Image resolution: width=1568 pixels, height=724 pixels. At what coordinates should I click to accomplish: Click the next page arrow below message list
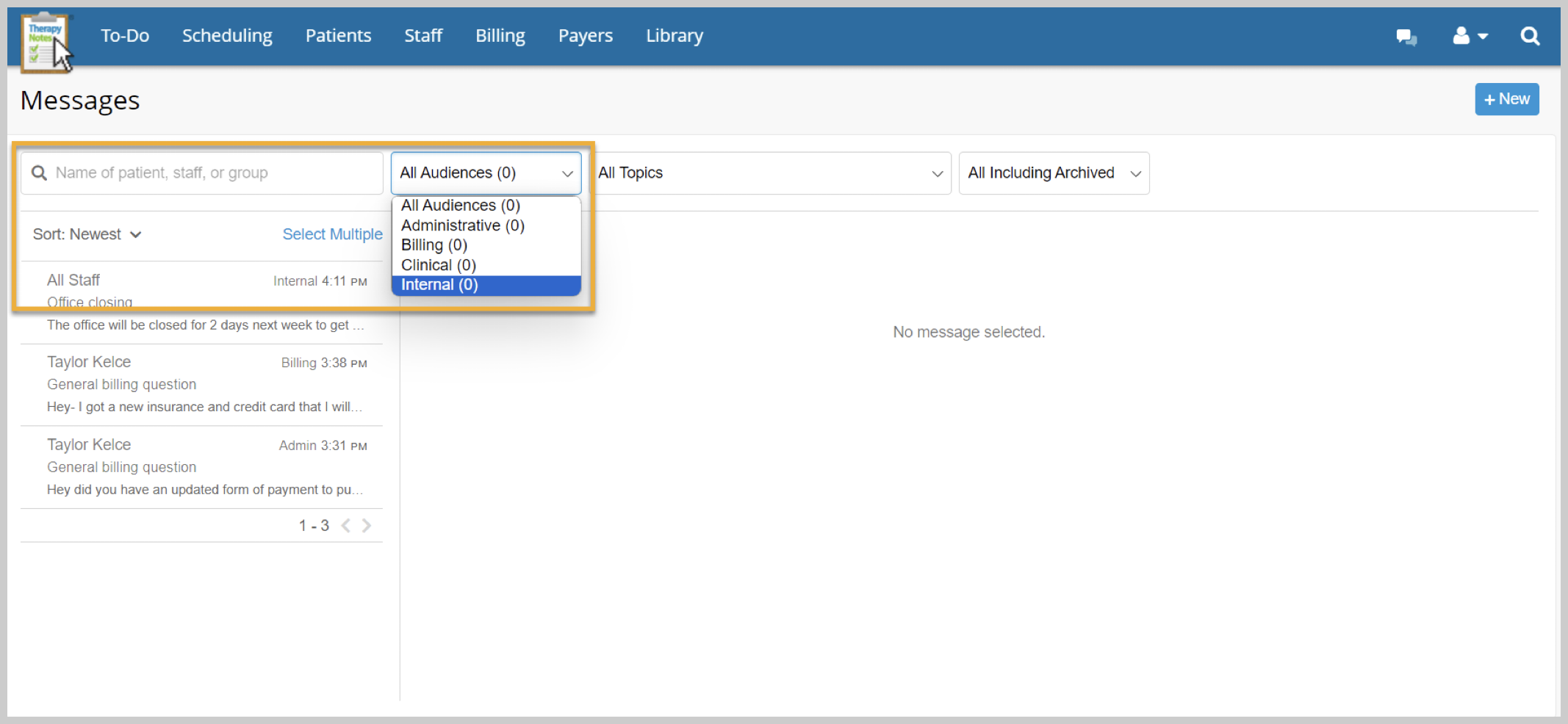point(366,525)
